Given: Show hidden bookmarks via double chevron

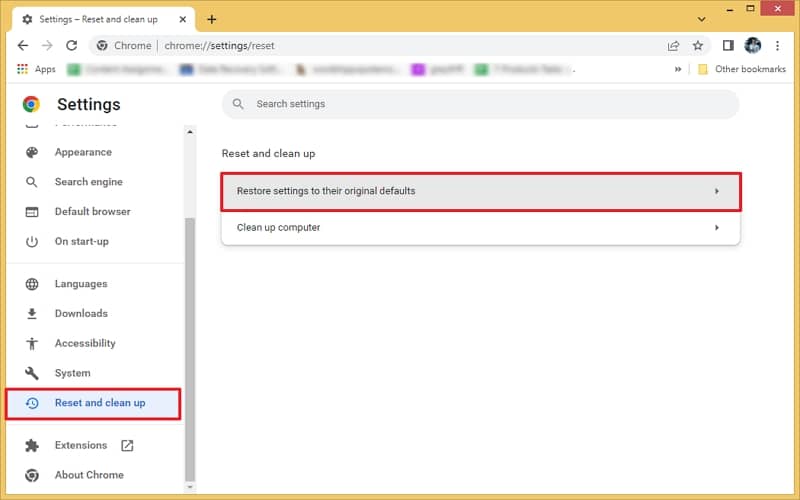Looking at the screenshot, I should (x=678, y=69).
